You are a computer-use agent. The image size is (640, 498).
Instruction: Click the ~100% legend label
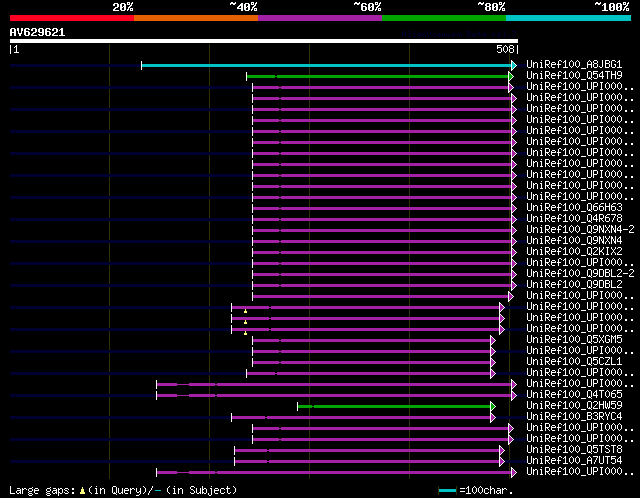coord(611,7)
